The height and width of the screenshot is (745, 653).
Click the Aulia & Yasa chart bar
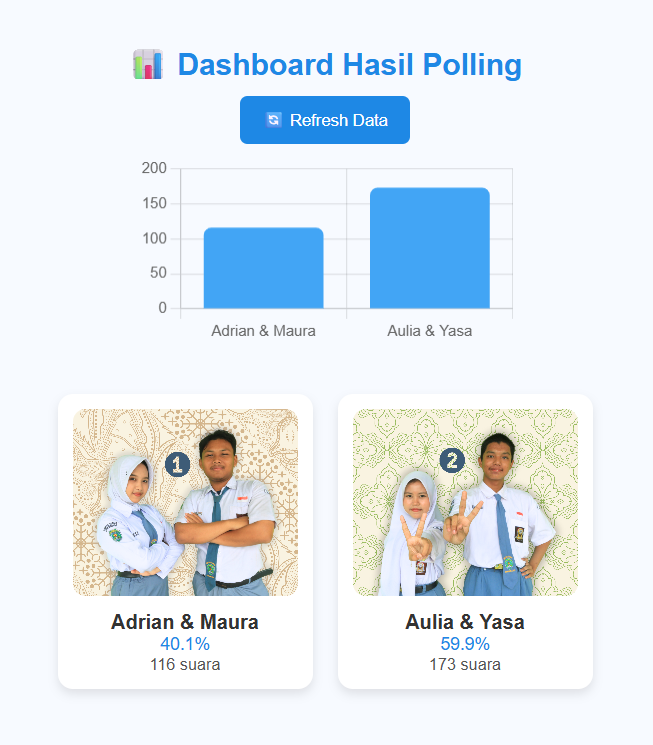(x=429, y=248)
